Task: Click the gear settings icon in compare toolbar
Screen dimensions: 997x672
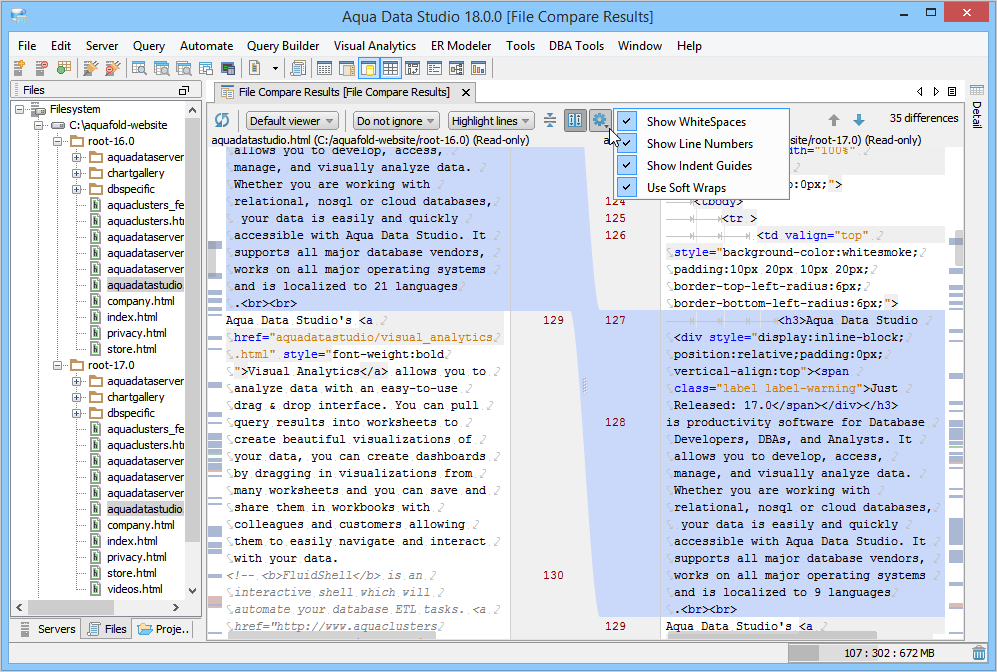Action: click(x=599, y=120)
